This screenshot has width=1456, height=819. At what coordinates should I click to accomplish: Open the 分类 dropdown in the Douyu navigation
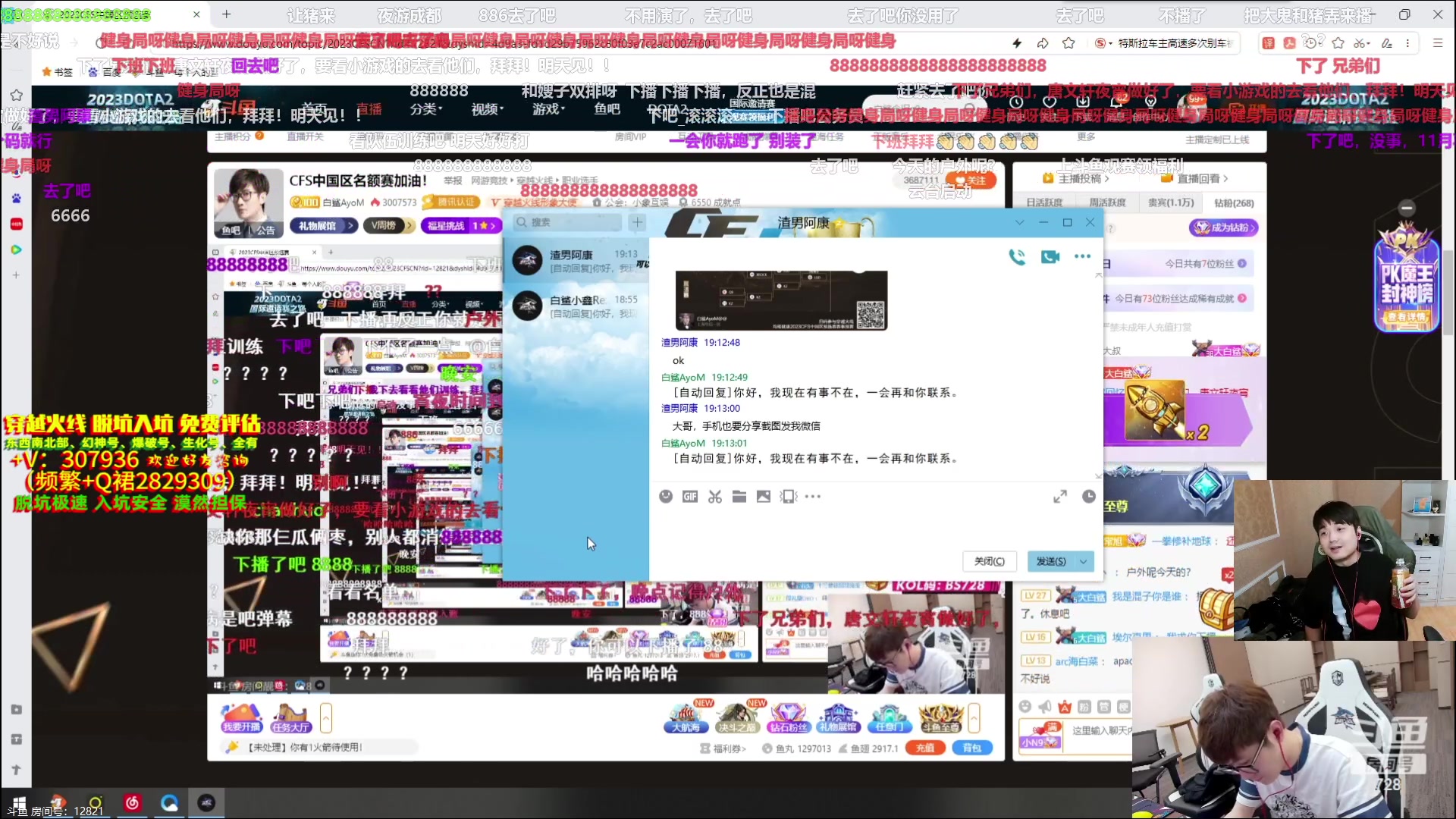pyautogui.click(x=426, y=109)
